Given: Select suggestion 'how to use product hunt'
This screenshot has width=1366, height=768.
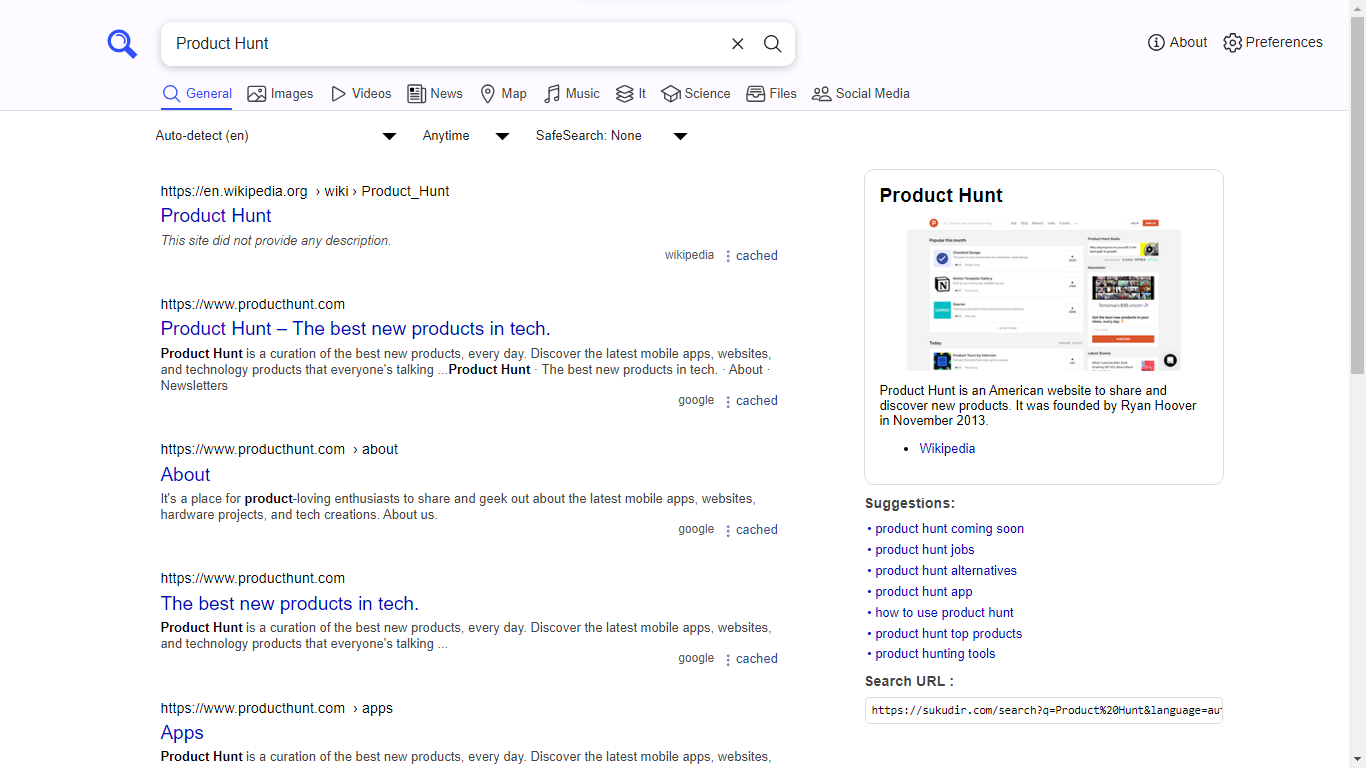Looking at the screenshot, I should click(x=944, y=612).
